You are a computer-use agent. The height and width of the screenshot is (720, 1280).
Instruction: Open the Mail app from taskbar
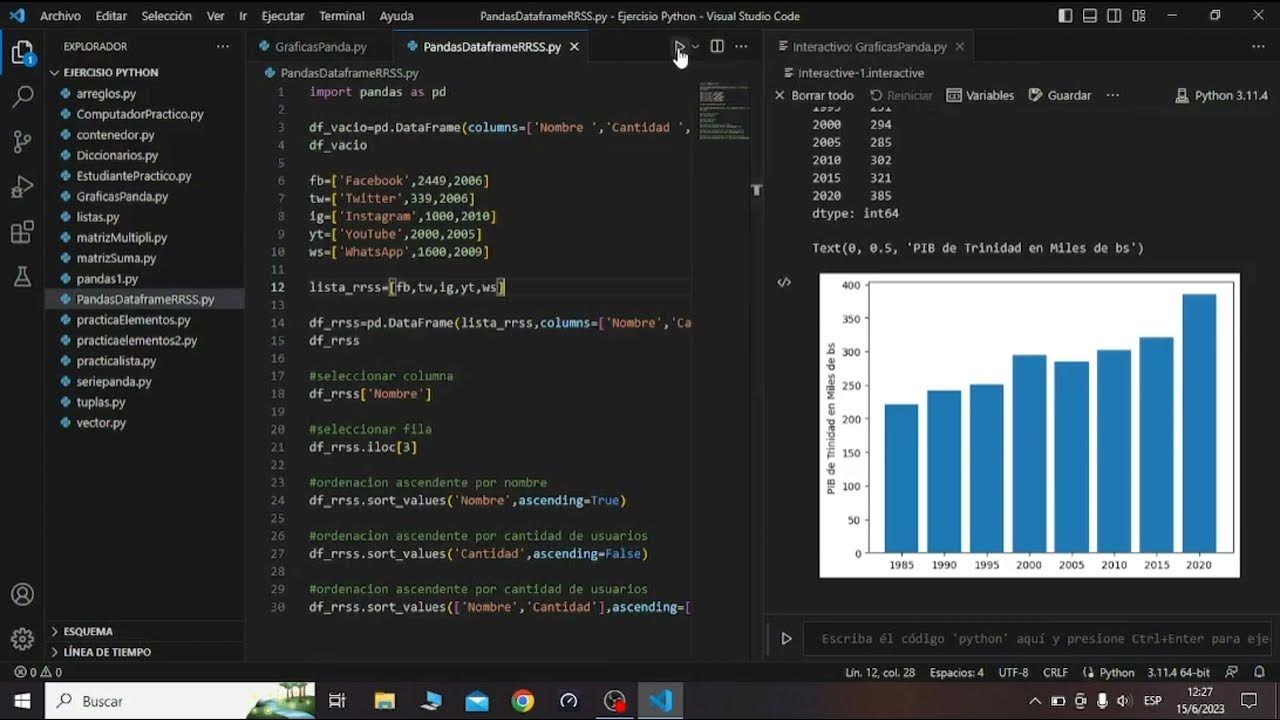tap(477, 701)
